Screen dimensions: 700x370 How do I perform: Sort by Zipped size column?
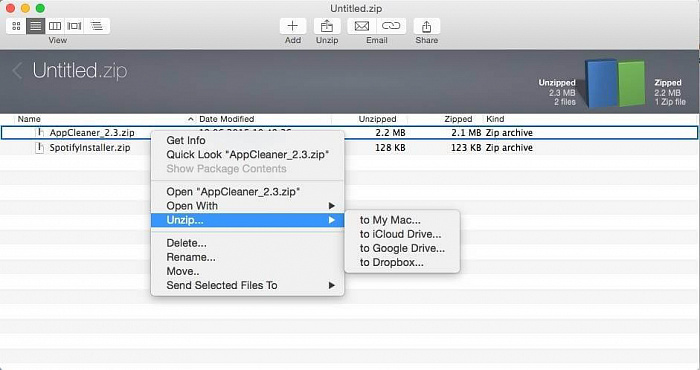(458, 119)
